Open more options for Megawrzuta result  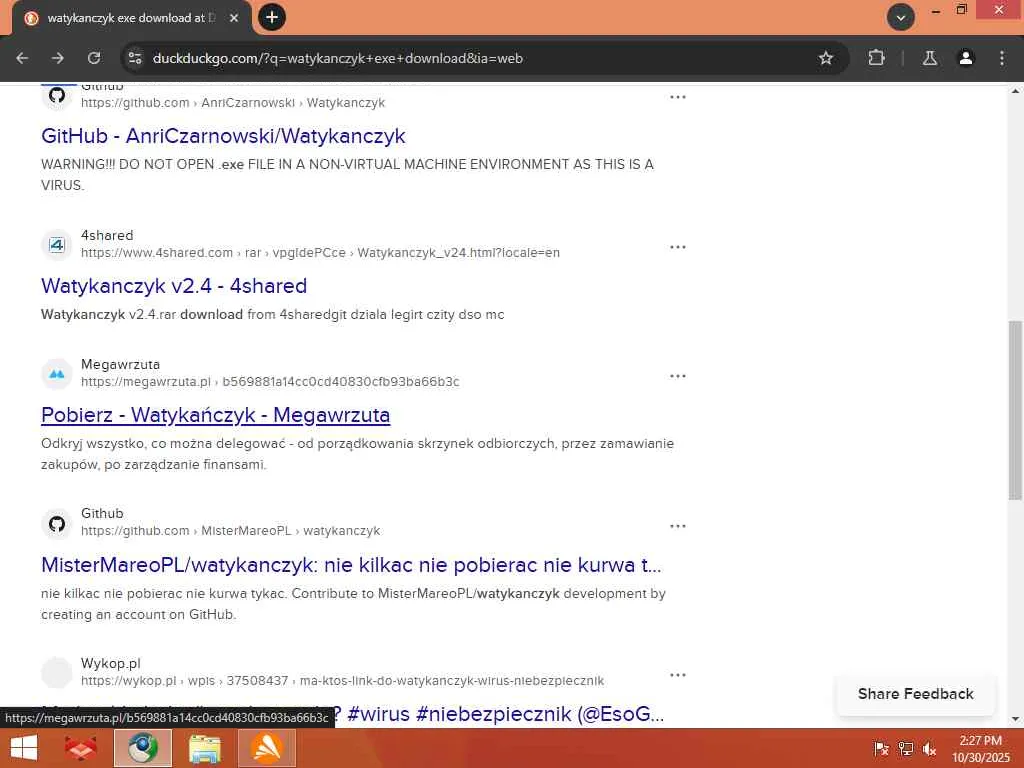pyautogui.click(x=678, y=376)
